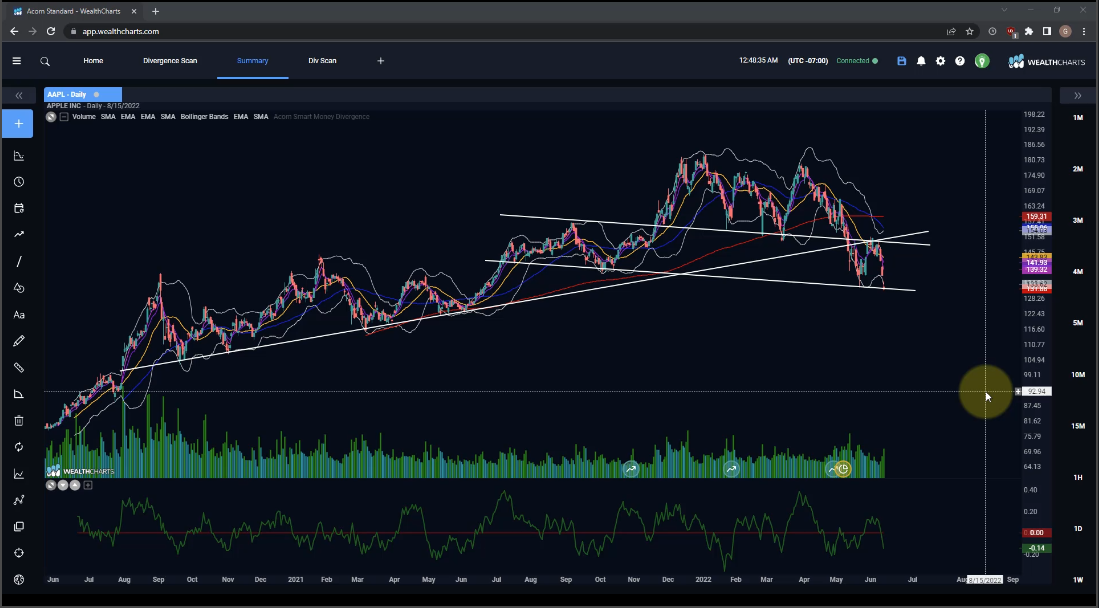
Task: Open a new browser tab
Action: coord(156,11)
